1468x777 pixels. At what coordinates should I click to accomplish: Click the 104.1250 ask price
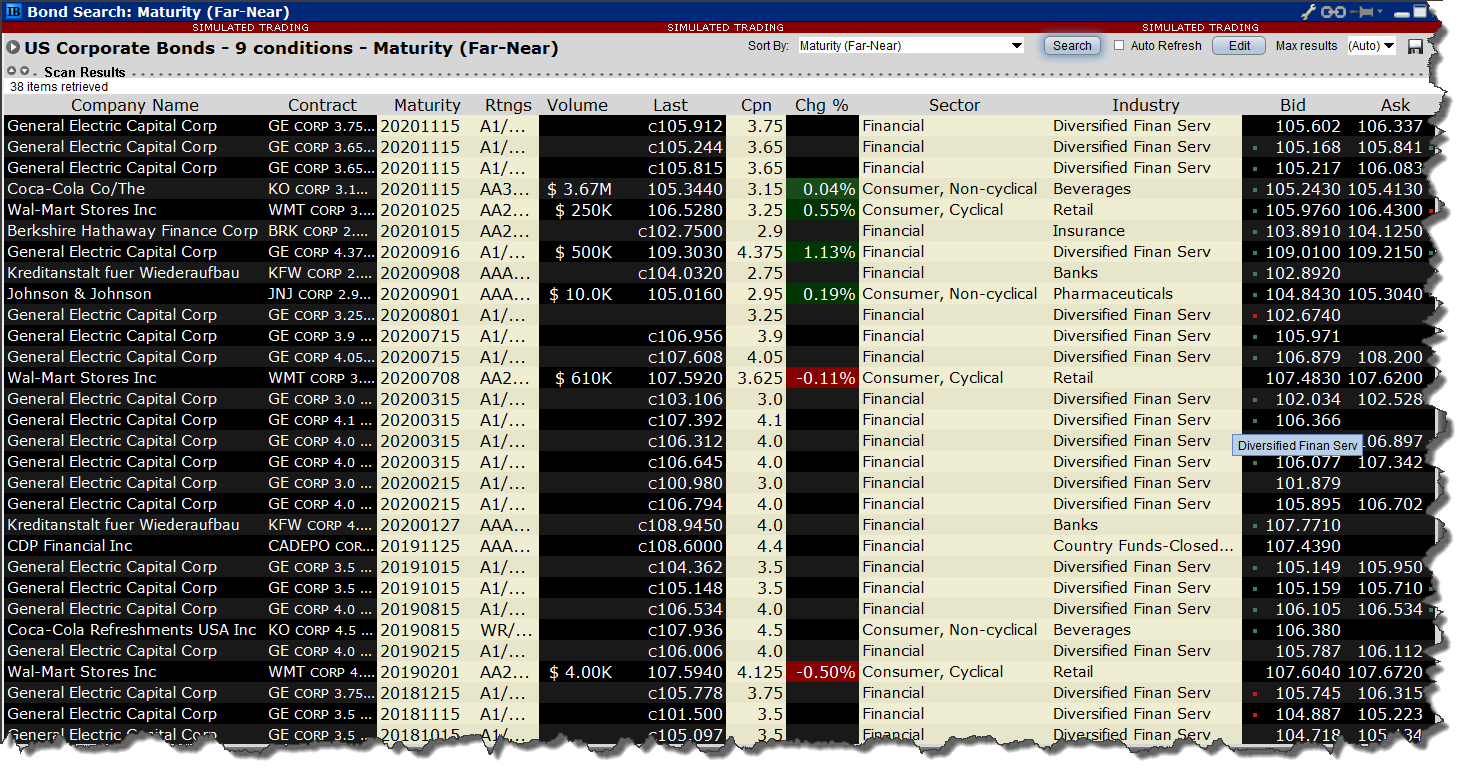tap(1385, 231)
